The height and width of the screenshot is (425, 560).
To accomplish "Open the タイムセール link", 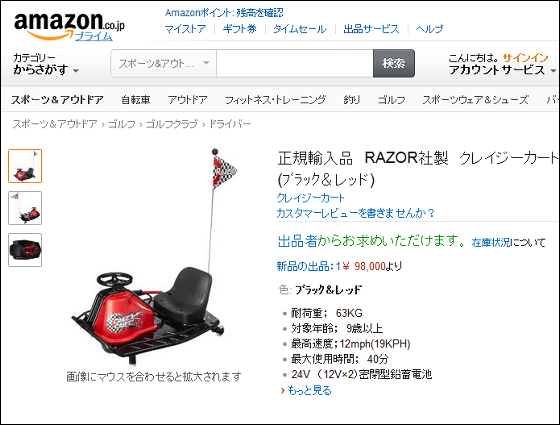I will (x=300, y=29).
